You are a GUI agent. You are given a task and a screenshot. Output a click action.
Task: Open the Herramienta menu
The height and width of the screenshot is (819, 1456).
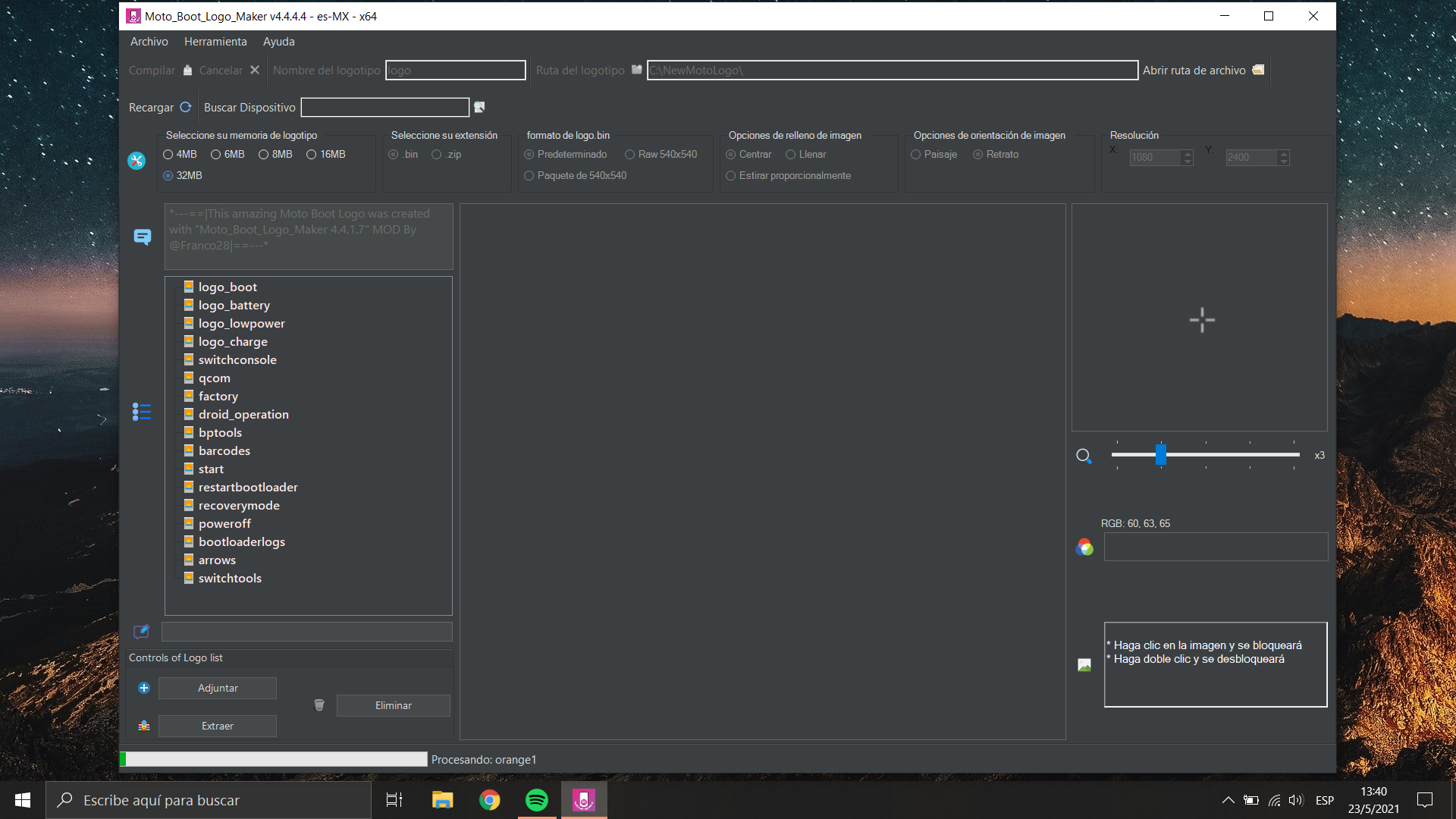coord(215,42)
